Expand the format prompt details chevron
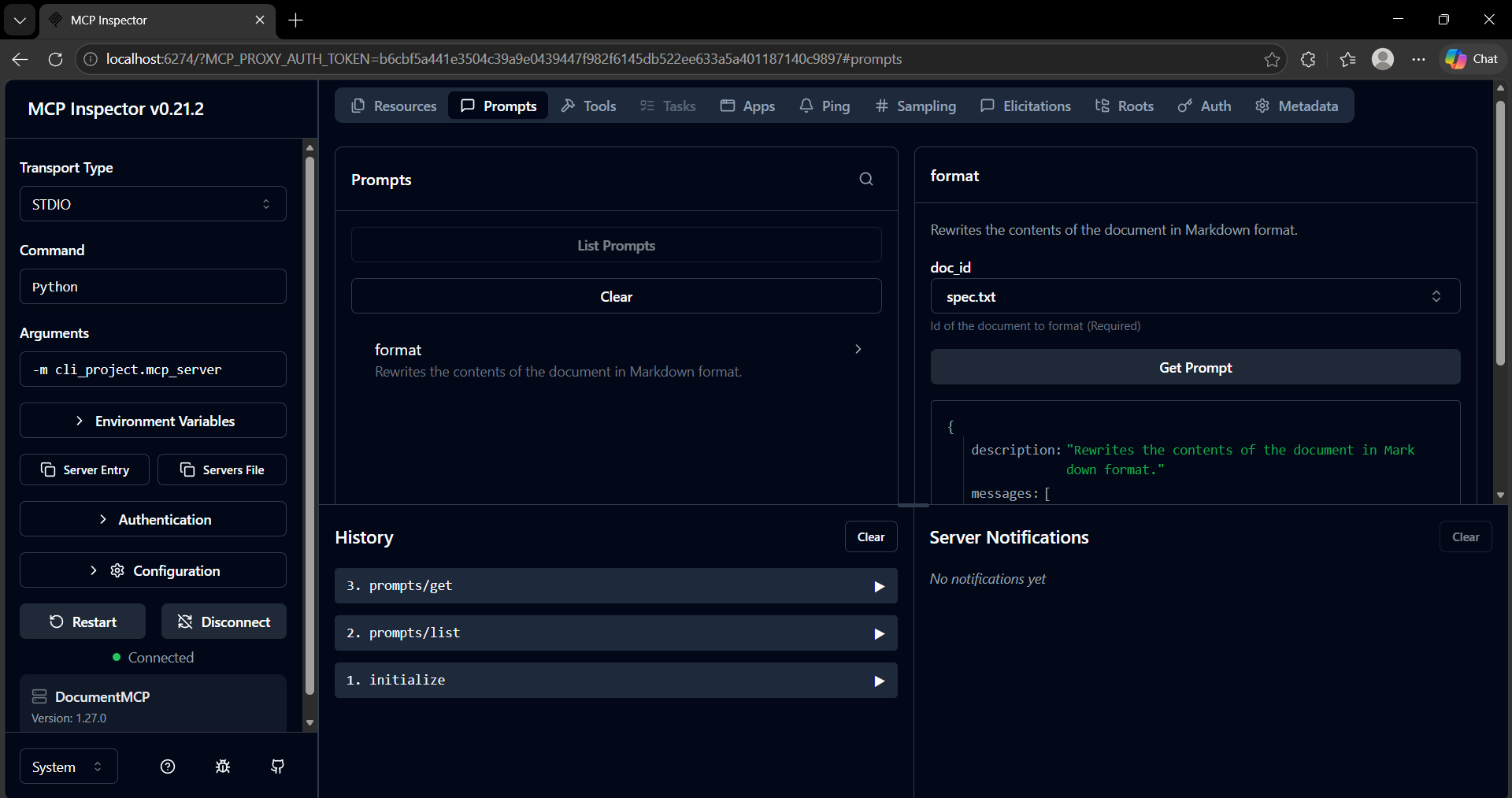Screen dimensions: 1512x798 858,349
